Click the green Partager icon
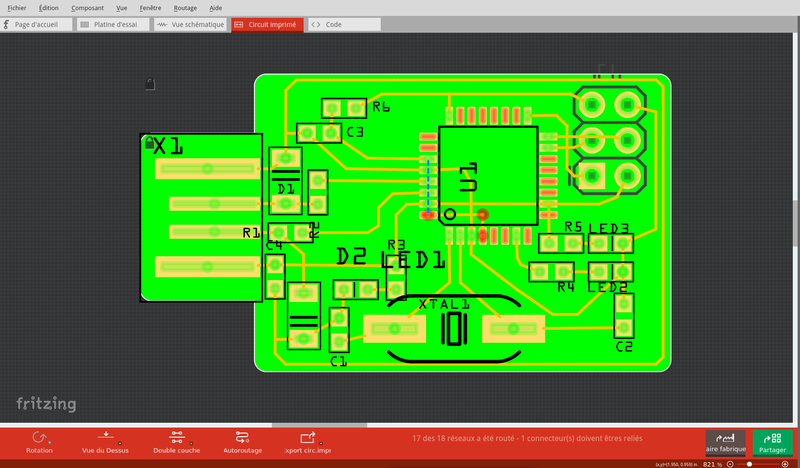This screenshot has width=800, height=468. 771,438
